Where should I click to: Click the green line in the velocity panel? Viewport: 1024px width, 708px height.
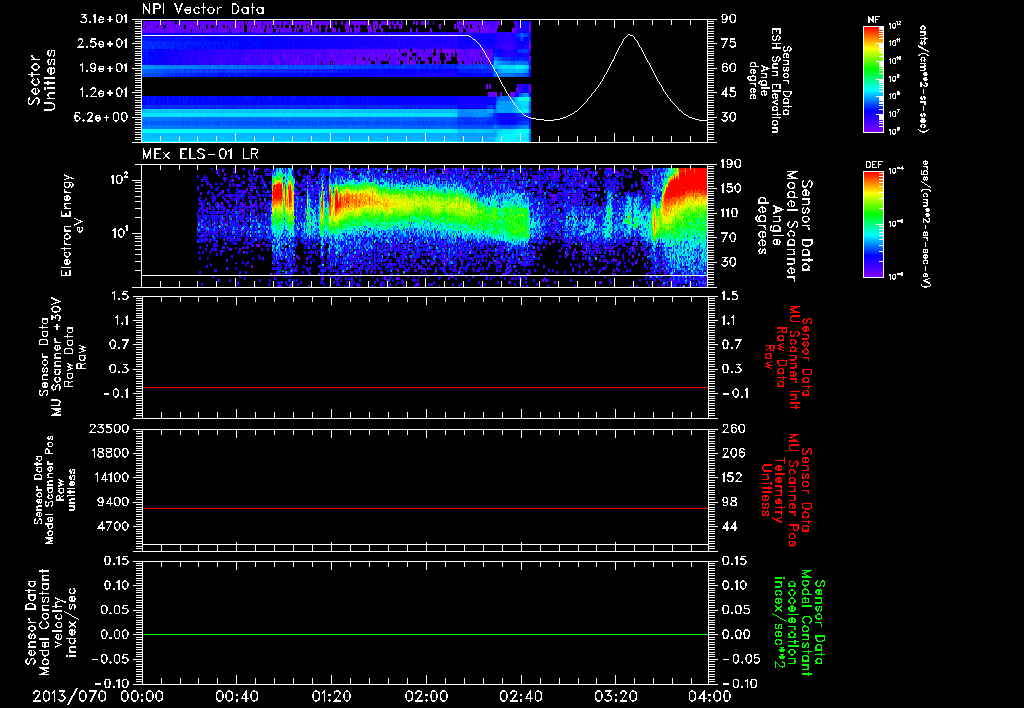point(425,634)
